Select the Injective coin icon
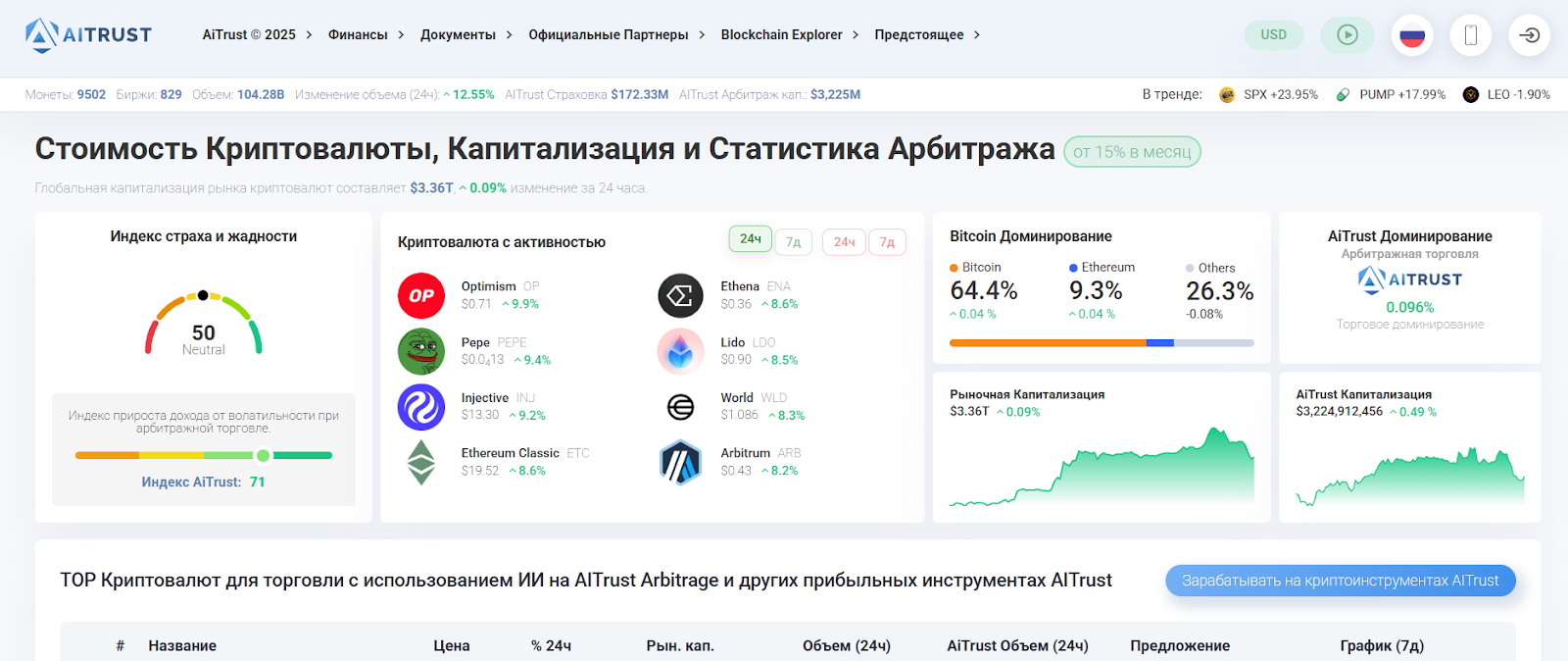Screen dimensions: 1568x661 [421, 407]
